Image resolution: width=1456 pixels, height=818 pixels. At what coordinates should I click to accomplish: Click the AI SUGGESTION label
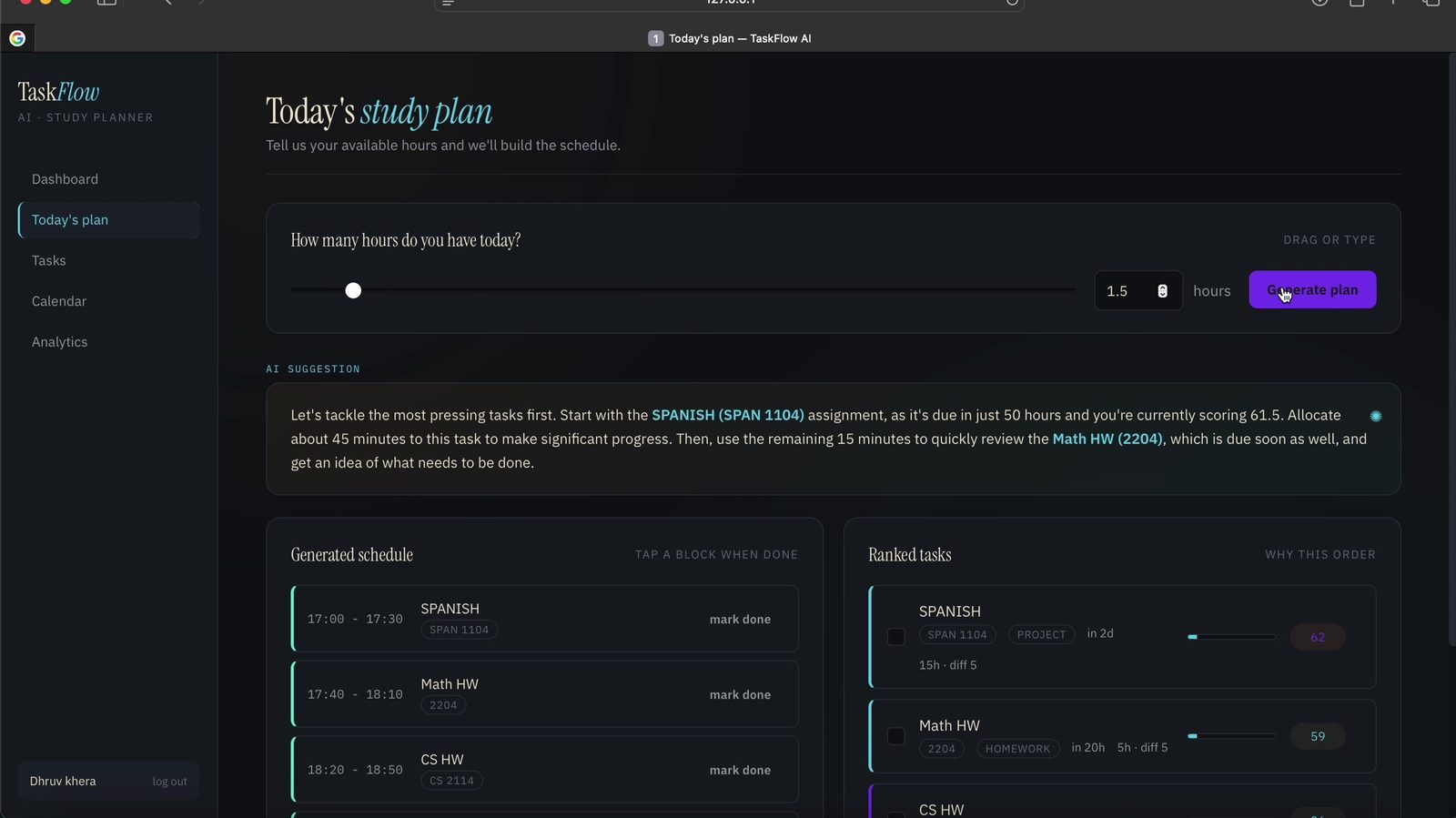point(313,369)
